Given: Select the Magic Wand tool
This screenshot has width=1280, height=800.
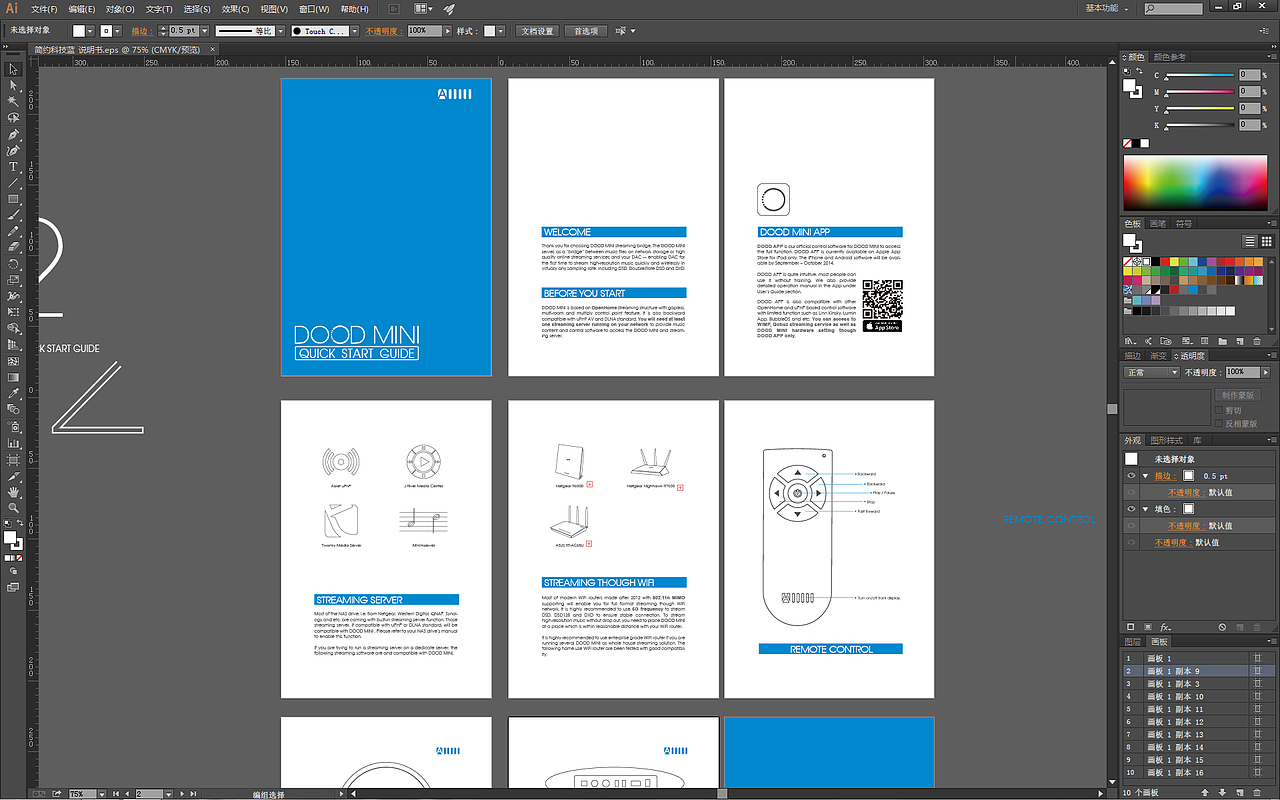Looking at the screenshot, I should [13, 101].
